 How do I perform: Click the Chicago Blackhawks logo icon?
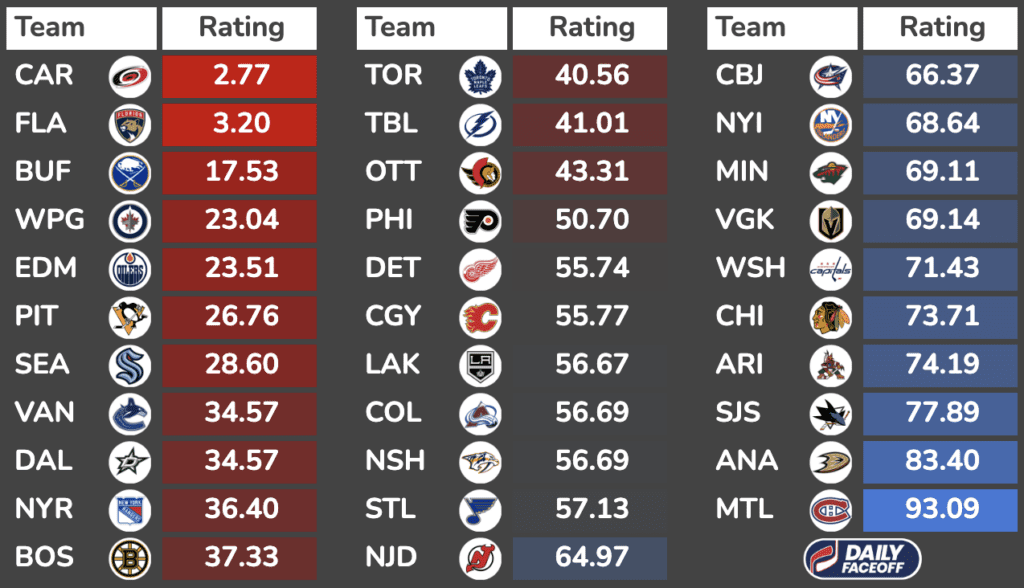tap(830, 316)
